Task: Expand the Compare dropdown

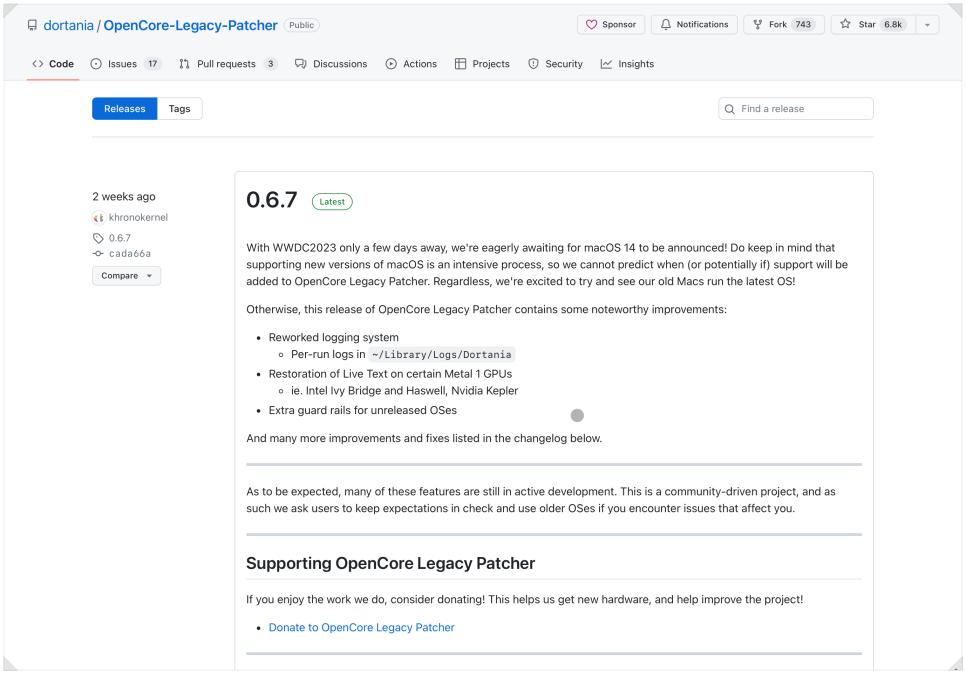Action: tap(126, 276)
